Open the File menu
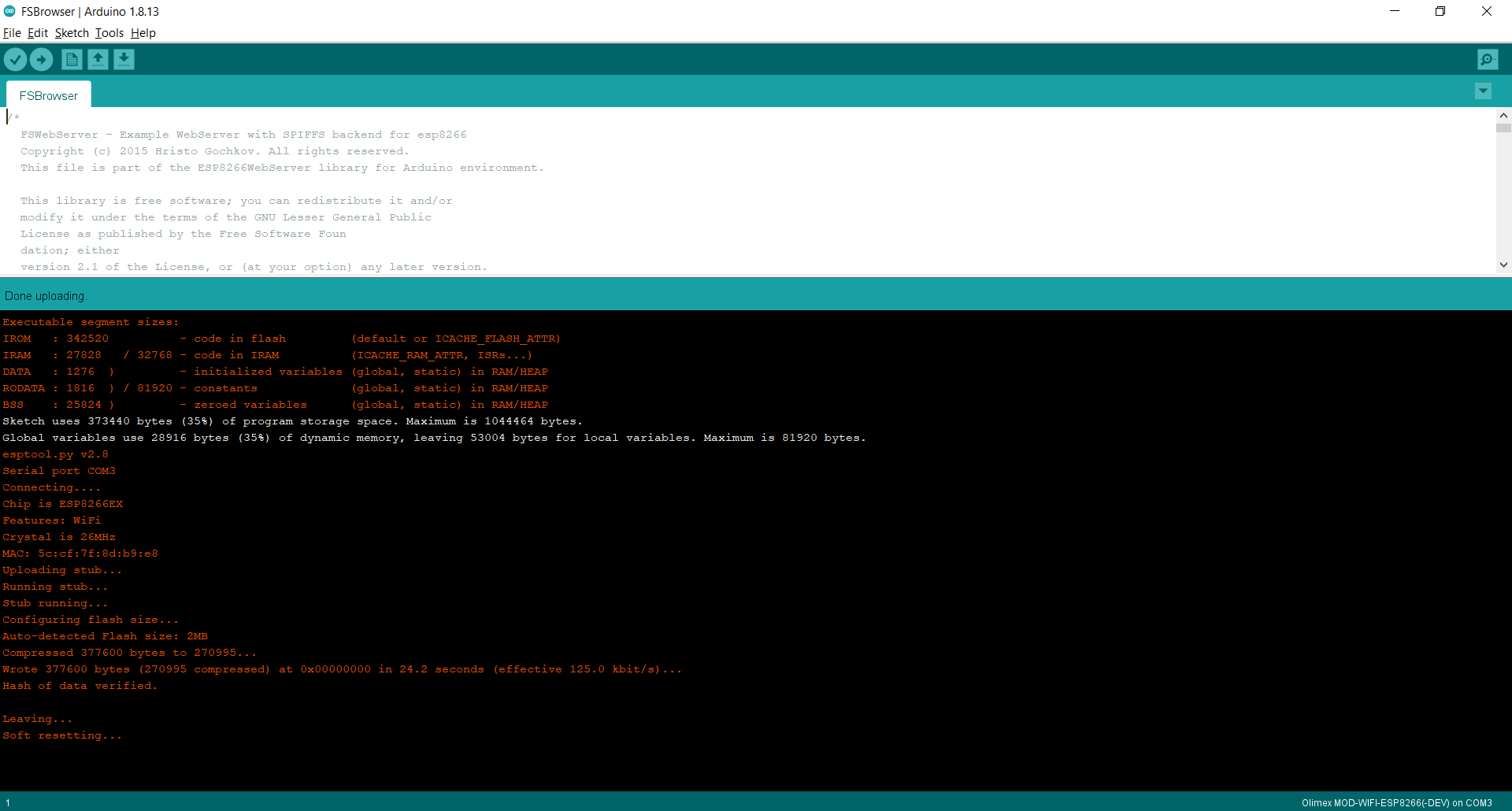This screenshot has width=1512, height=811. pos(12,33)
